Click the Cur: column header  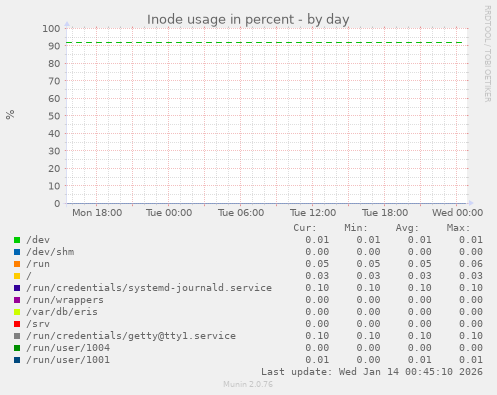tap(305, 228)
